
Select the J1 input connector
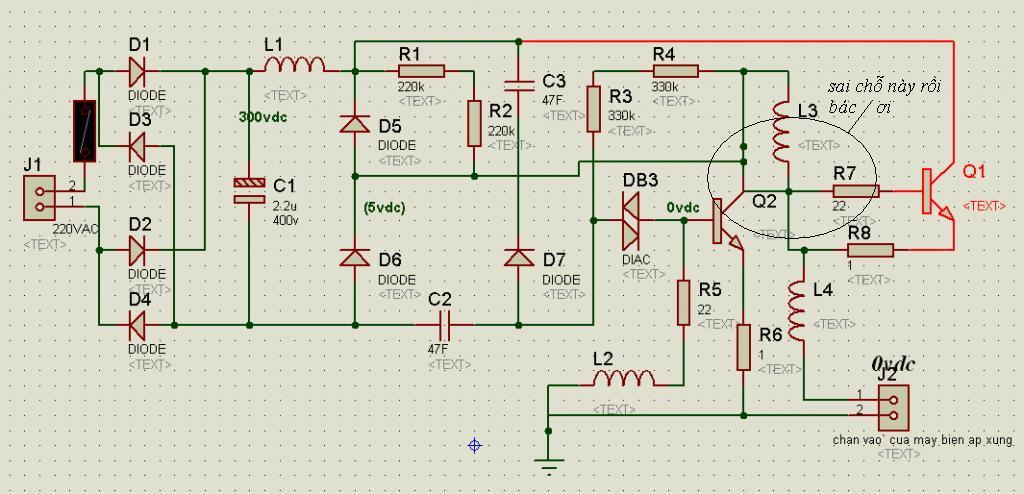pyautogui.click(x=40, y=199)
